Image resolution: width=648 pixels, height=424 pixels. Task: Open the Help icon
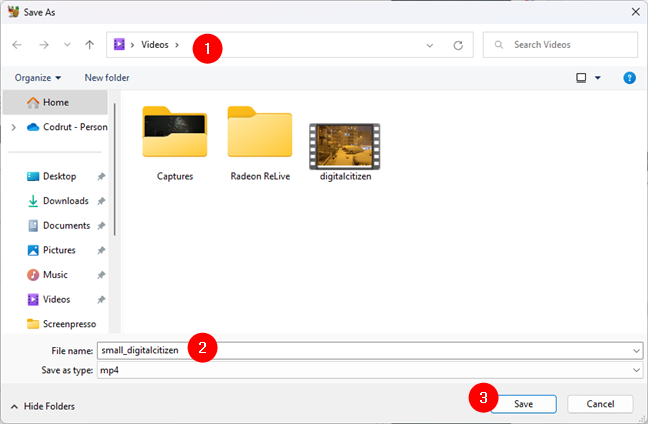(629, 78)
